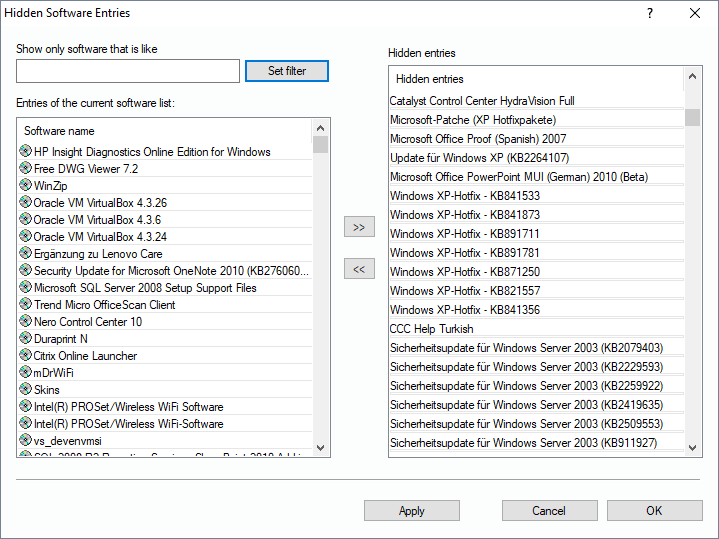719x539 pixels.
Task: Click Cancel to discard changes
Action: click(x=549, y=511)
